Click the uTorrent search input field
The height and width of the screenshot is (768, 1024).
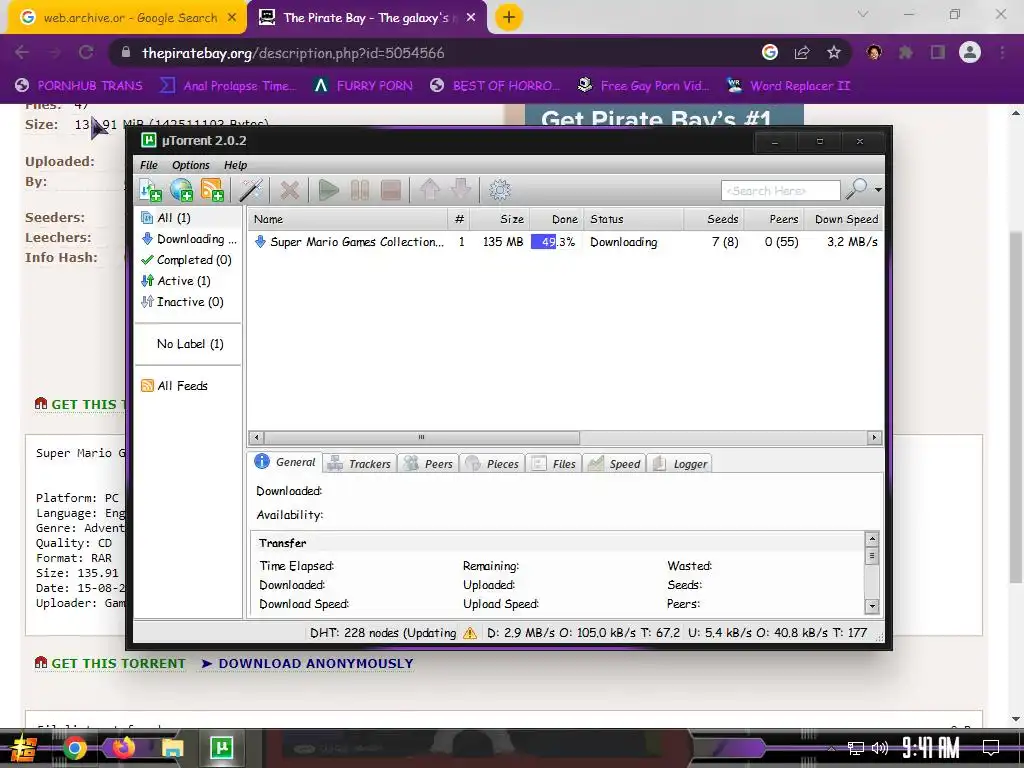pyautogui.click(x=780, y=191)
